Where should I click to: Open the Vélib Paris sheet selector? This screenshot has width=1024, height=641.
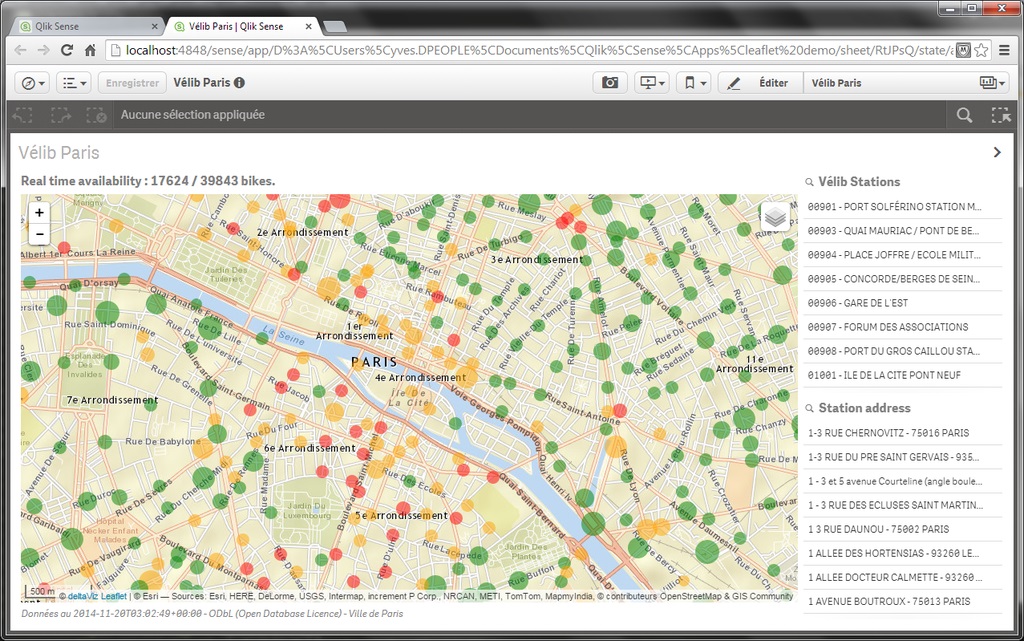pyautogui.click(x=908, y=83)
